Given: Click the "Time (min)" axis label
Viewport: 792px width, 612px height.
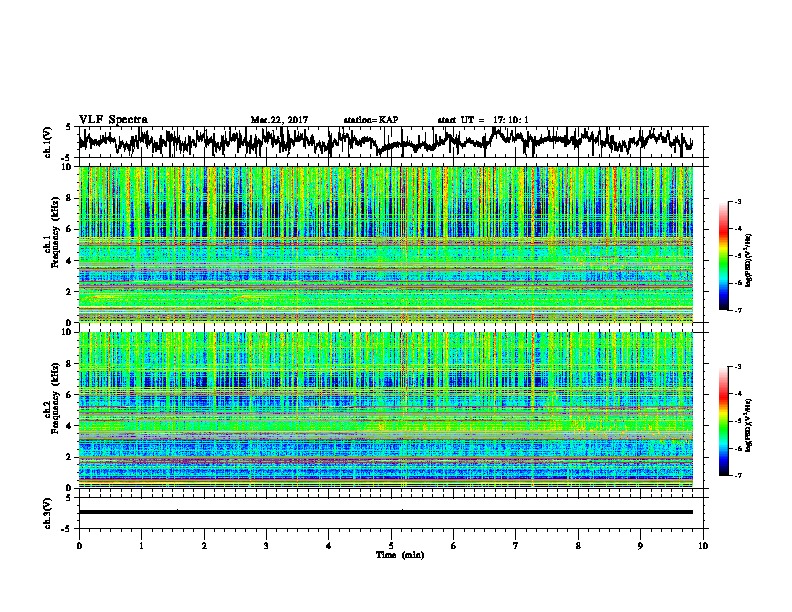Looking at the screenshot, I should (x=400, y=555).
